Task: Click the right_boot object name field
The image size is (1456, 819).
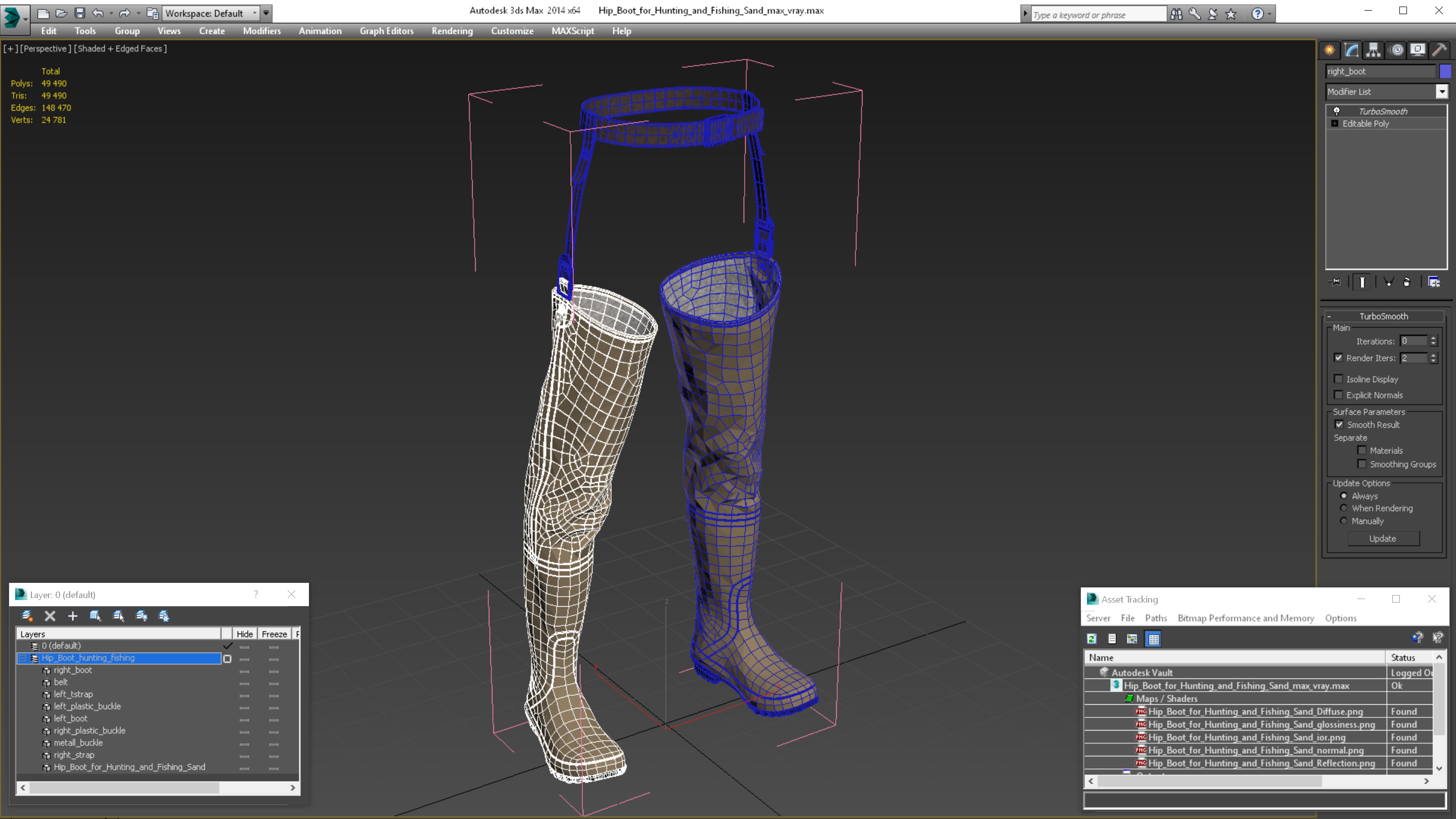Action: (x=1380, y=71)
